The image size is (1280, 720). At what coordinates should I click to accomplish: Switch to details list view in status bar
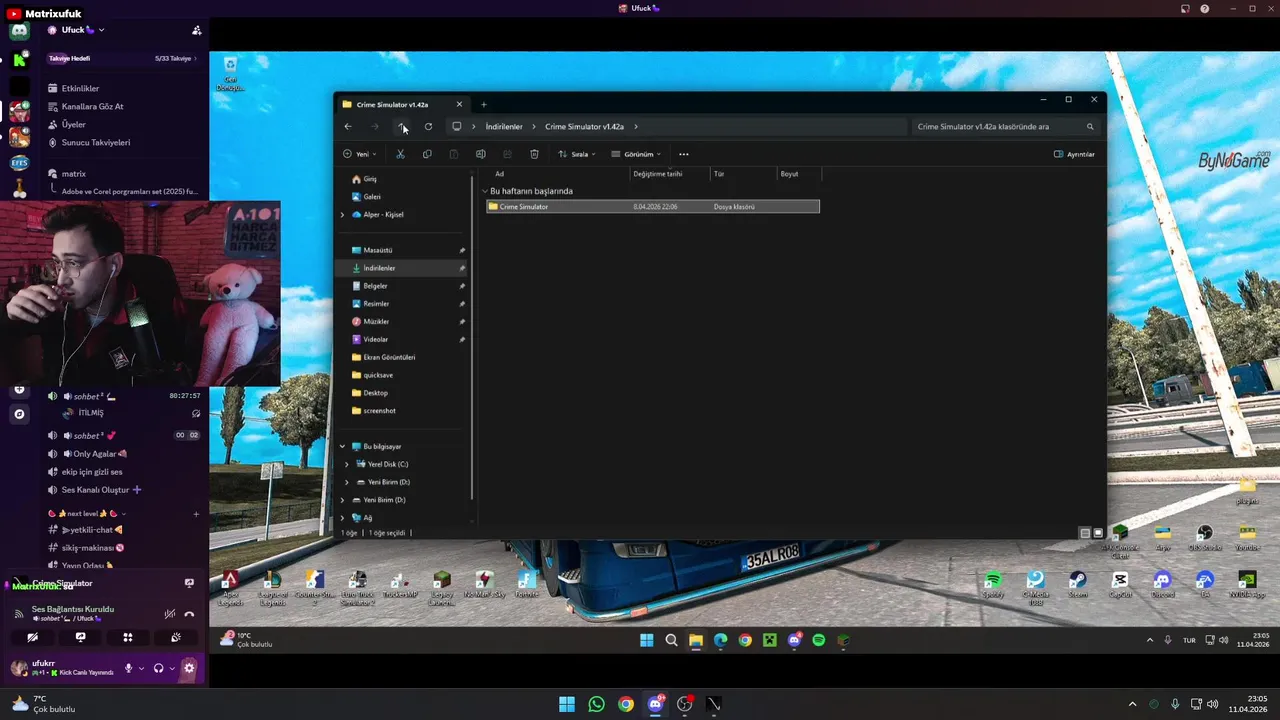tap(1085, 533)
